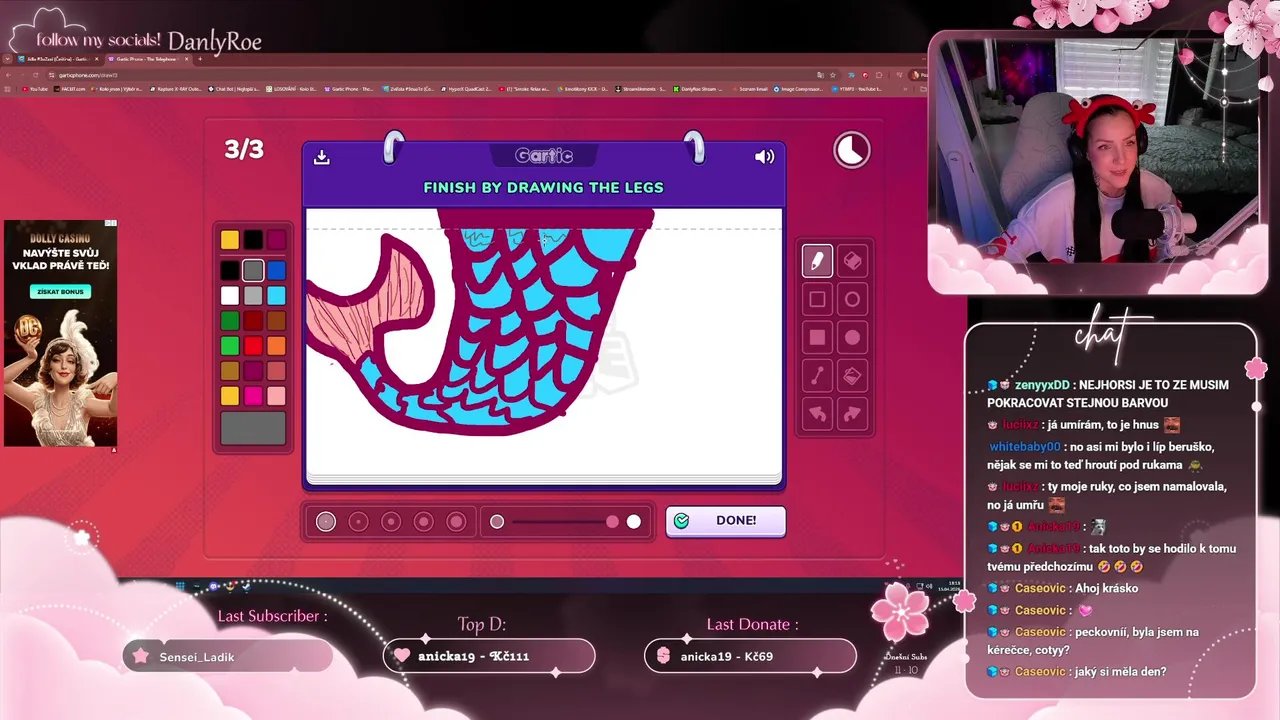Viewport: 1280px width, 720px height.
Task: Choose the dark red color swatch
Action: click(x=253, y=320)
